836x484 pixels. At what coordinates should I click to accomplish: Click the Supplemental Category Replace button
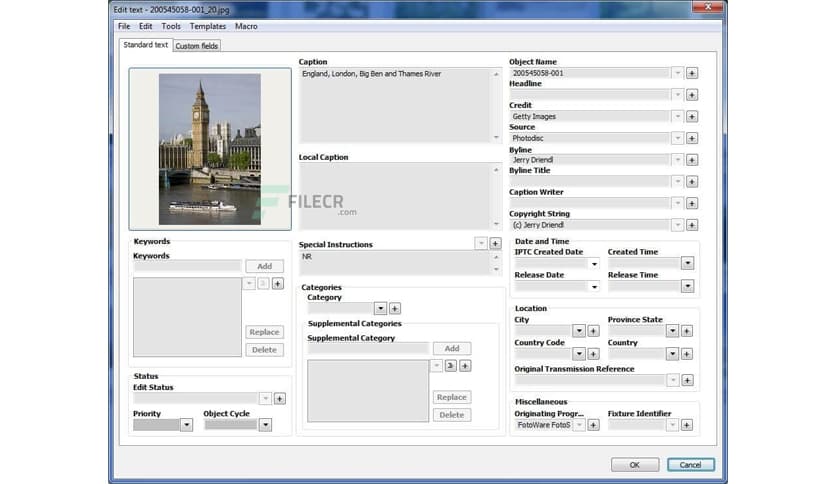452,397
